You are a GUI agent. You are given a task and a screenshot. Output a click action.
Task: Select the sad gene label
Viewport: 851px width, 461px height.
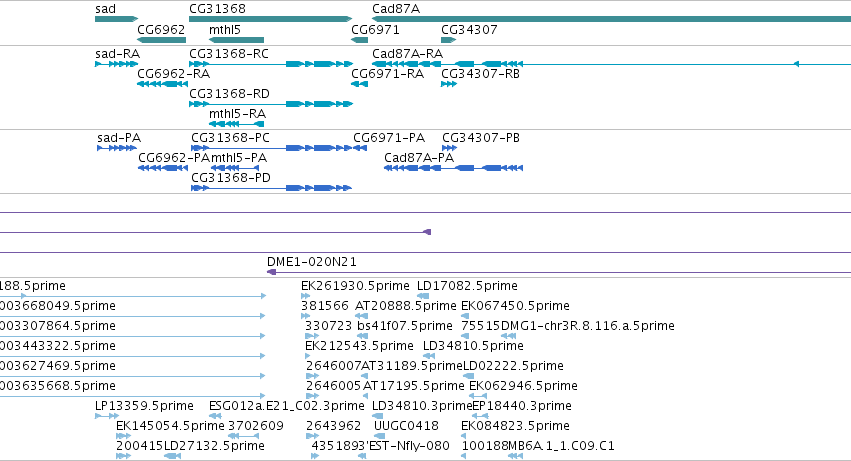tap(105, 9)
